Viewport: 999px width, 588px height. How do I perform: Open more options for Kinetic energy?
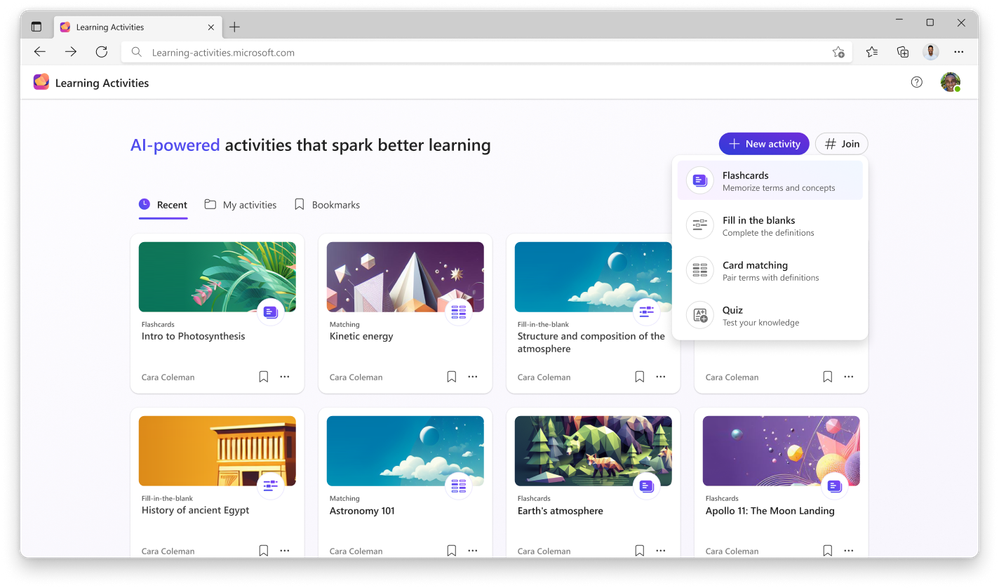473,376
